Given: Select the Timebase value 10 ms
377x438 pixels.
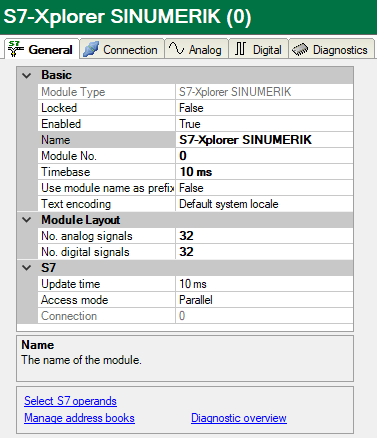Looking at the screenshot, I should click(x=264, y=172).
